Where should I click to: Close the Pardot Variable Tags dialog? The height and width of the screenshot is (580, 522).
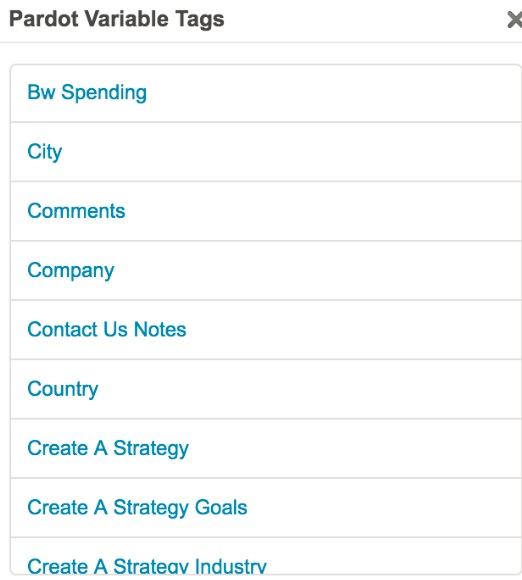pos(515,20)
